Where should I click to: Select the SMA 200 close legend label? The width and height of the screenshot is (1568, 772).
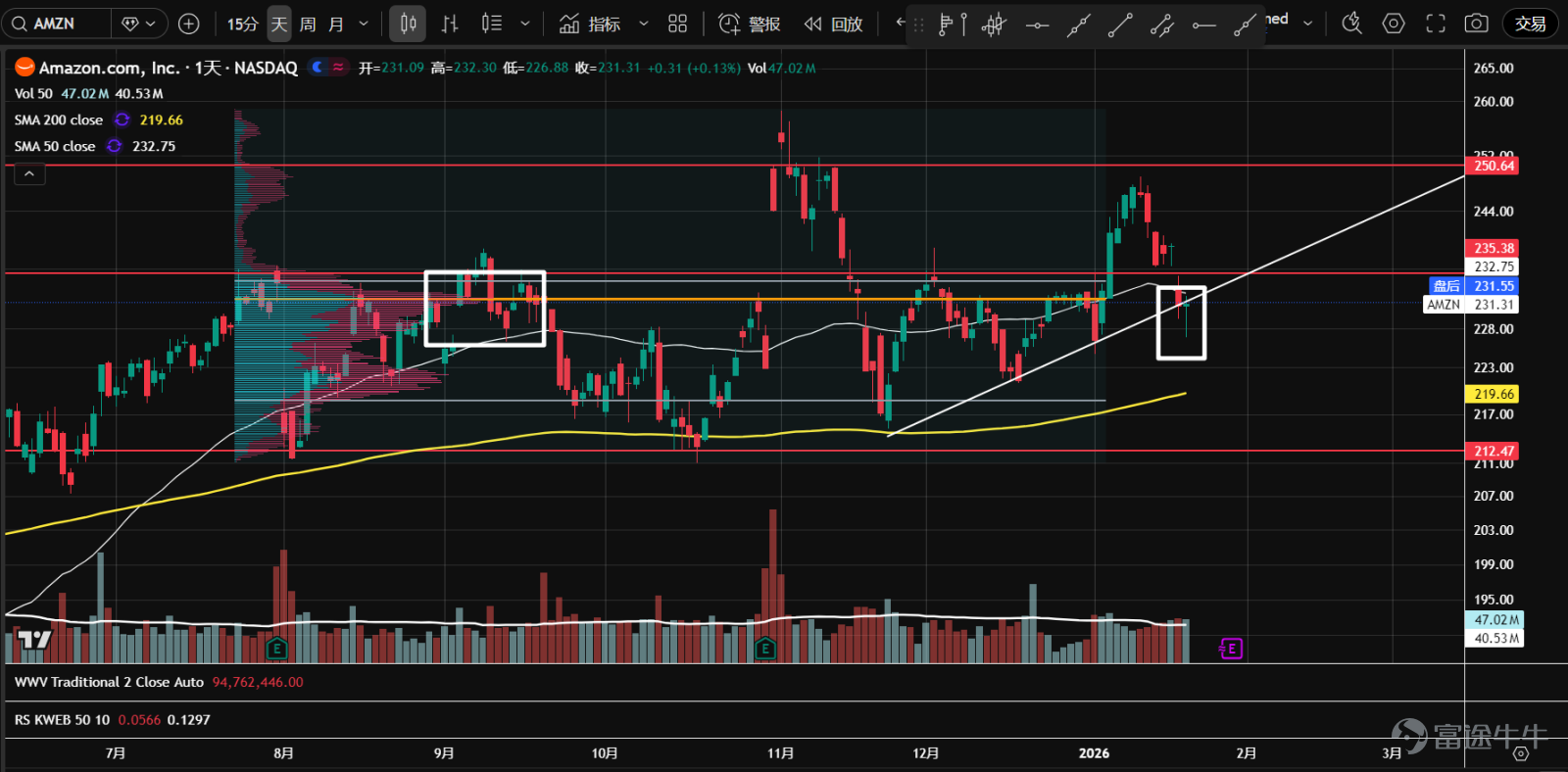pyautogui.click(x=59, y=120)
